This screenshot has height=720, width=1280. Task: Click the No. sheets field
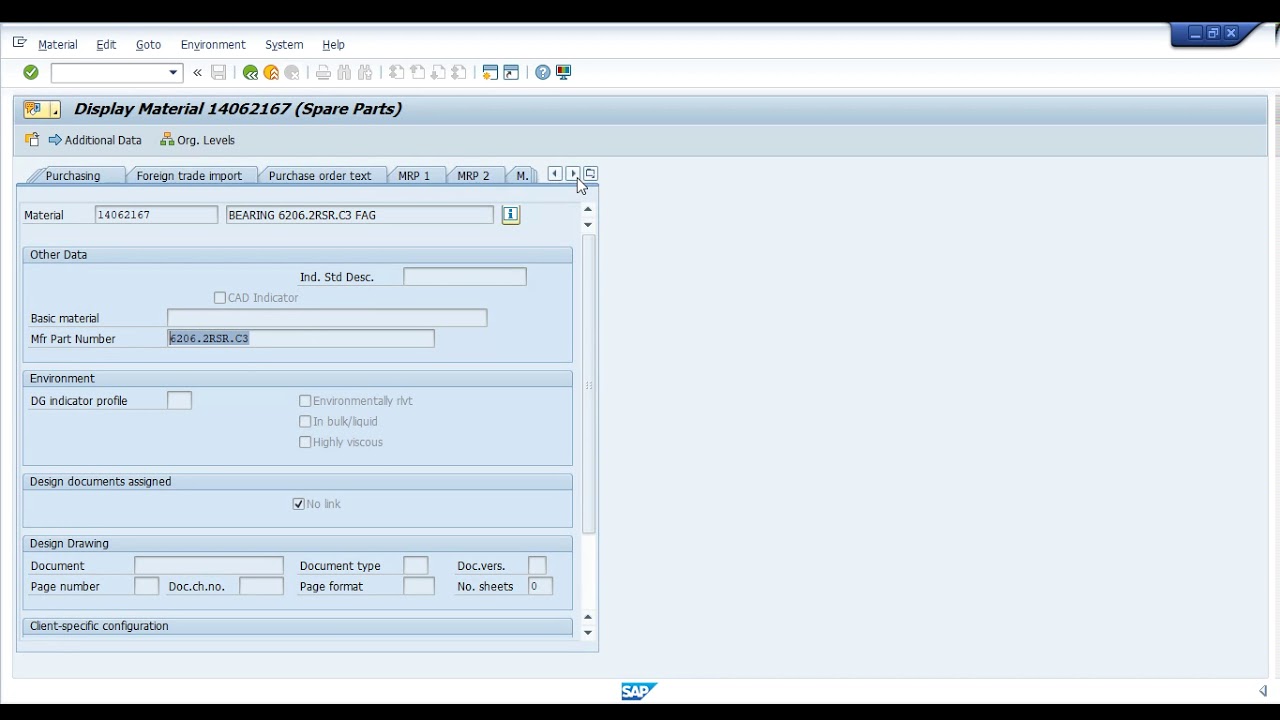tap(540, 587)
